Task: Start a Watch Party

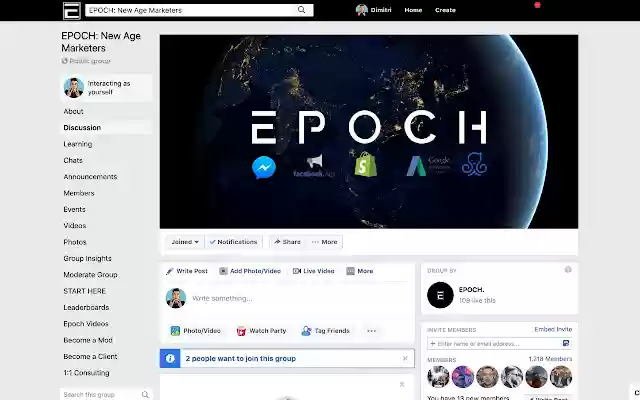Action: 262,331
